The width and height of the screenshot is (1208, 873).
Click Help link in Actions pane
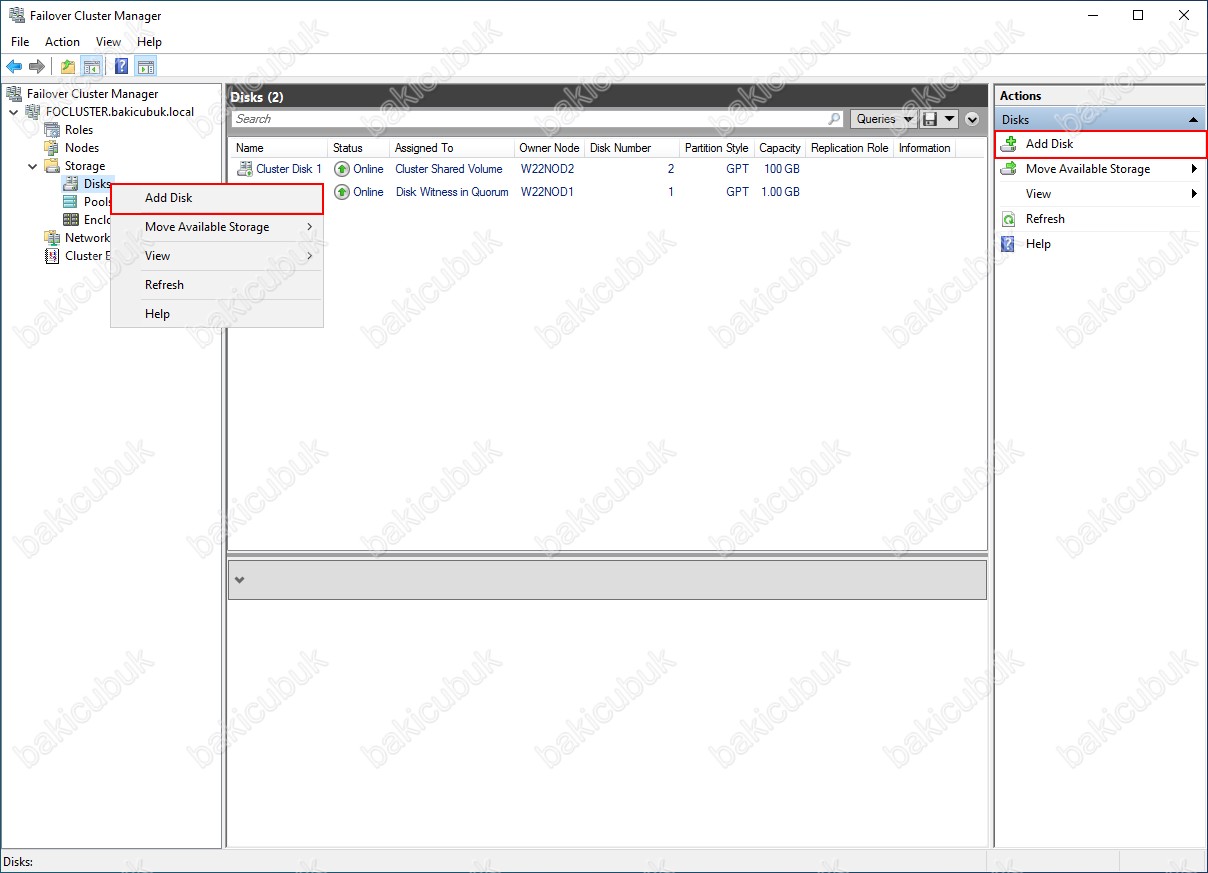1038,244
